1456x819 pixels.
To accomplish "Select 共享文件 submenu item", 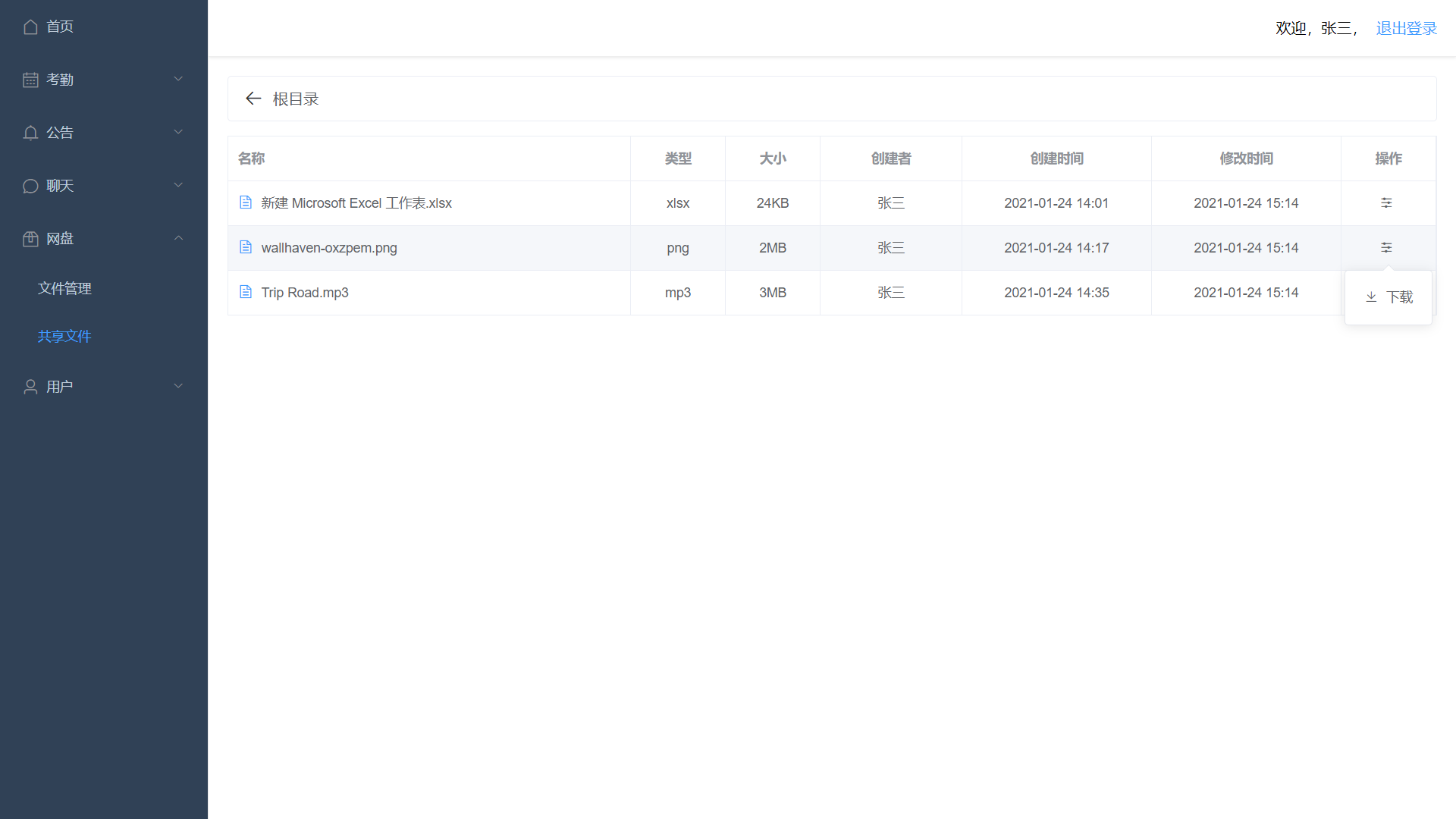I will point(64,337).
